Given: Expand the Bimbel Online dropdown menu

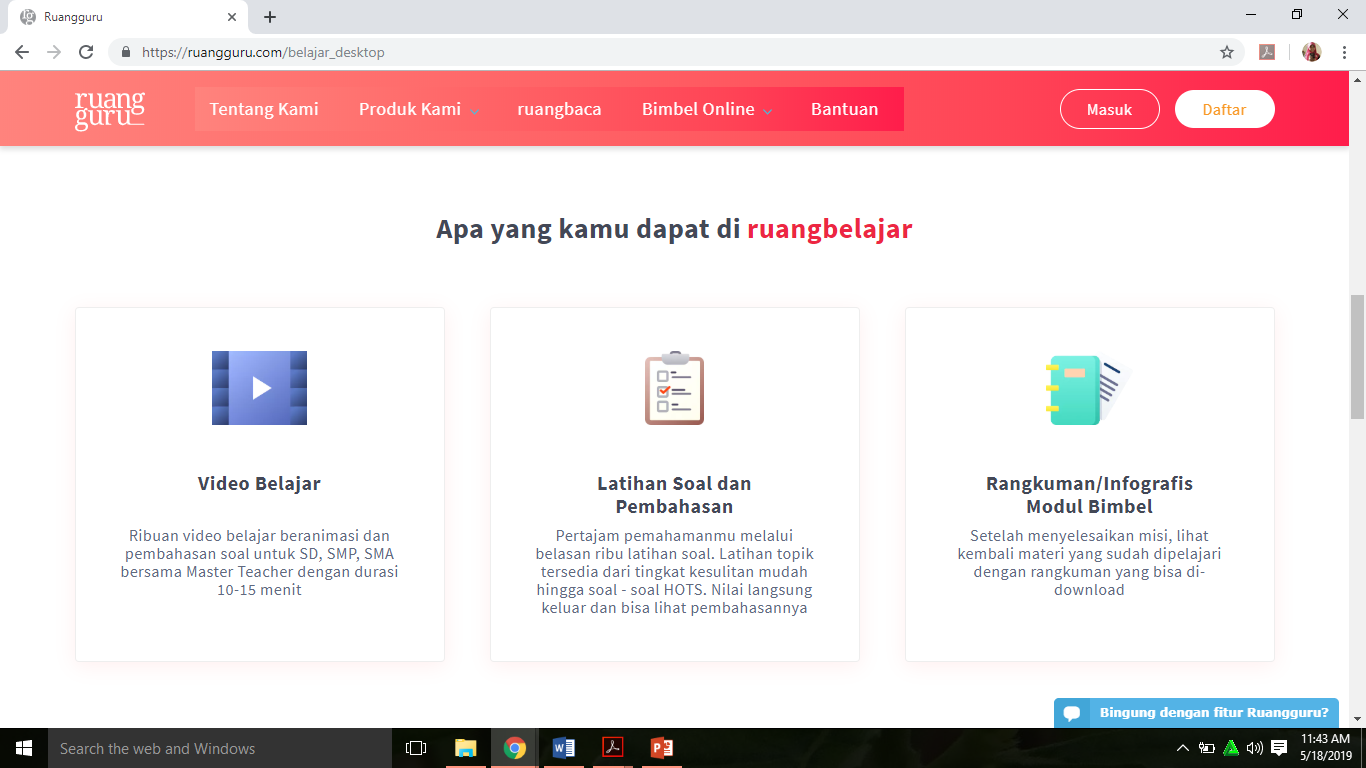Looking at the screenshot, I should (707, 109).
